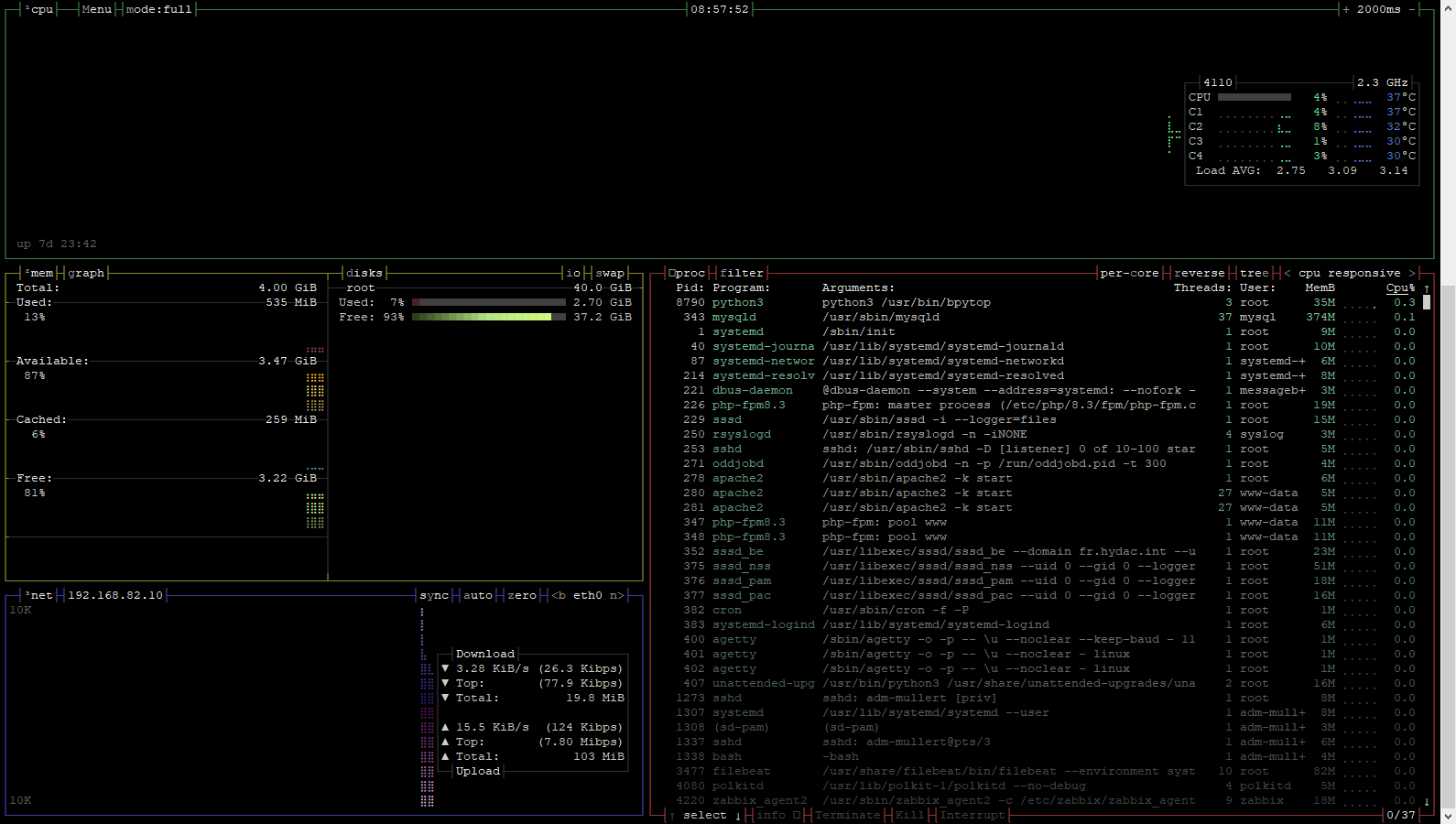Toggle the memory graph option
1456x824 pixels.
(x=86, y=273)
